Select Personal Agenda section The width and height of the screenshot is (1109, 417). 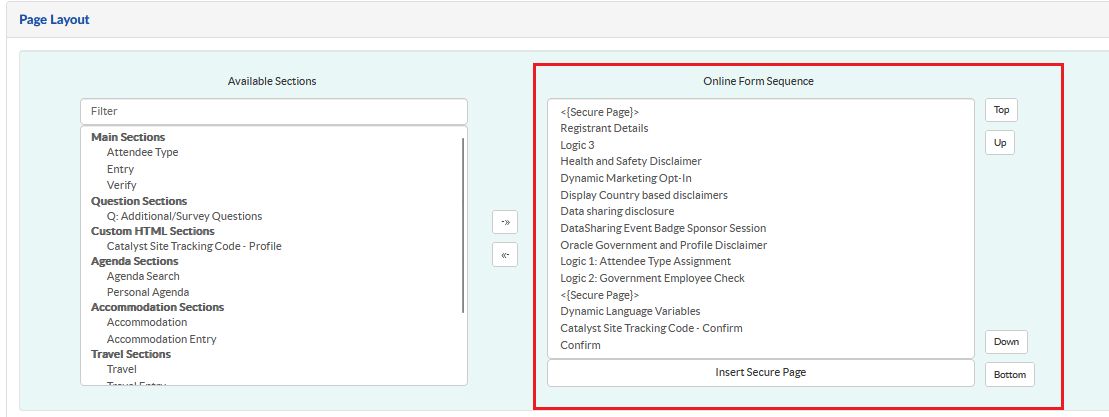click(148, 292)
